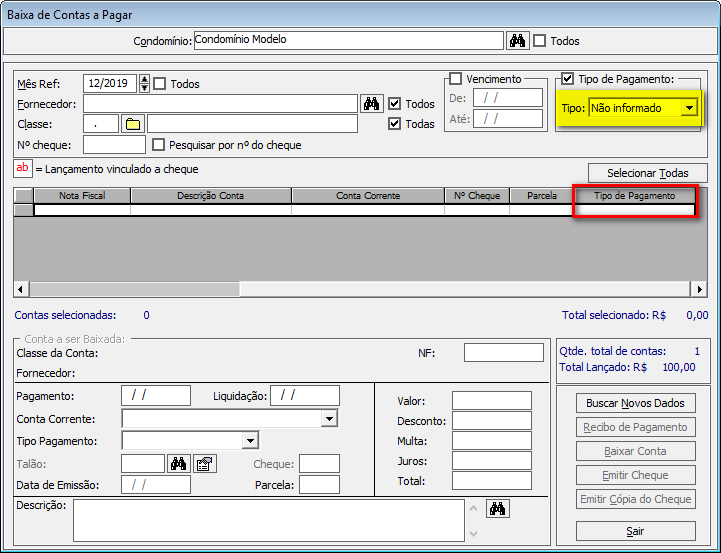Click the Nota Fiscal column header
The height and width of the screenshot is (553, 721).
[x=82, y=196]
